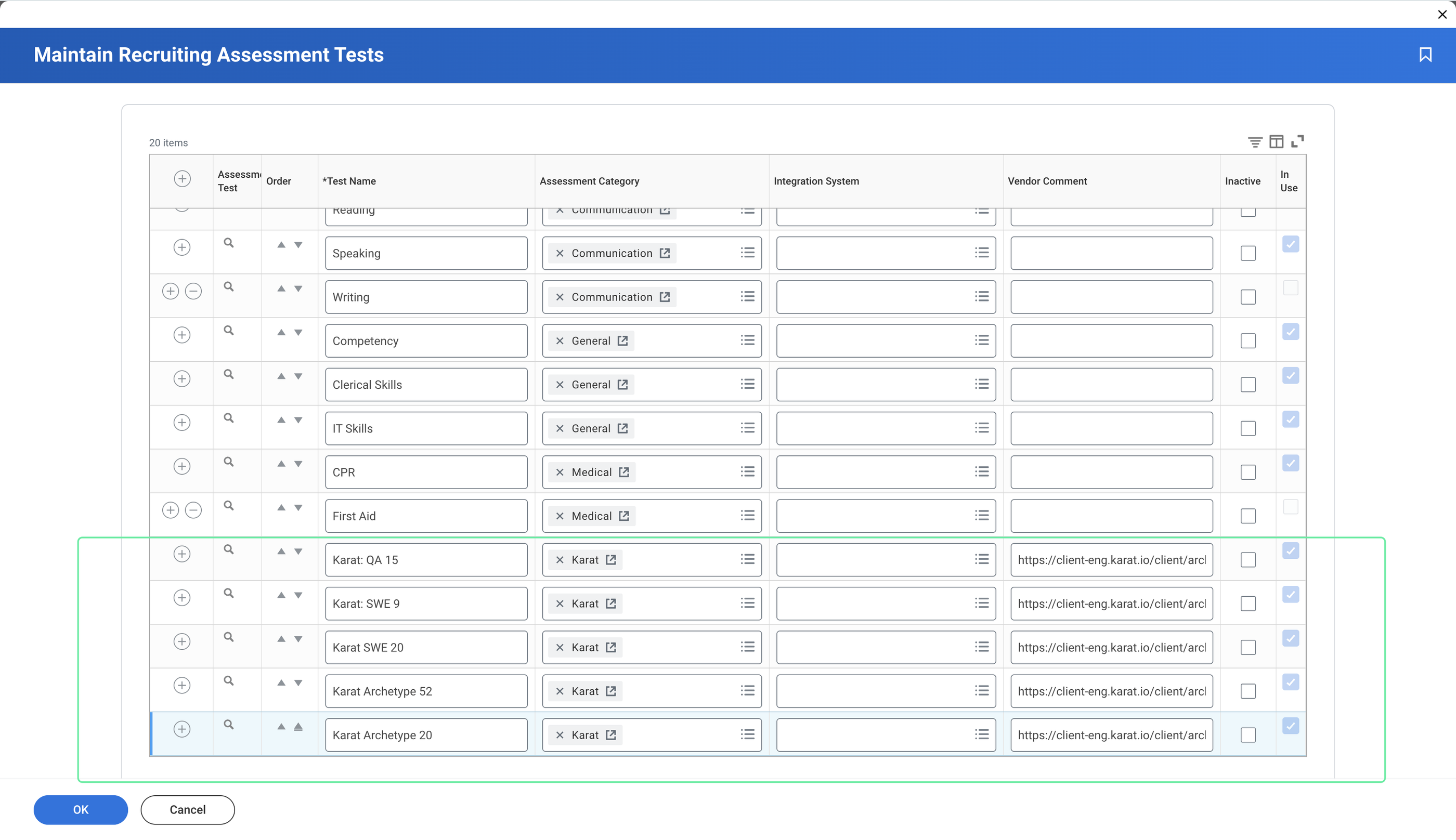Image resolution: width=1456 pixels, height=840 pixels.
Task: Edit the First Aid test name field
Action: [426, 516]
